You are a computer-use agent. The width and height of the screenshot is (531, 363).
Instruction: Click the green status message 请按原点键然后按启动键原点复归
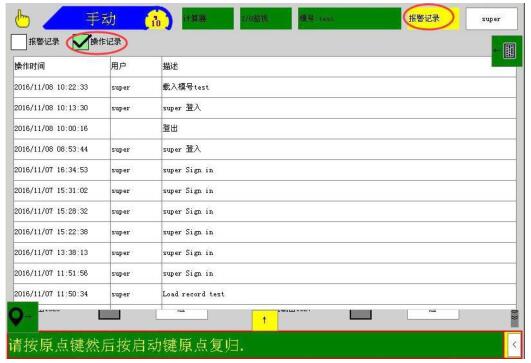coord(256,345)
